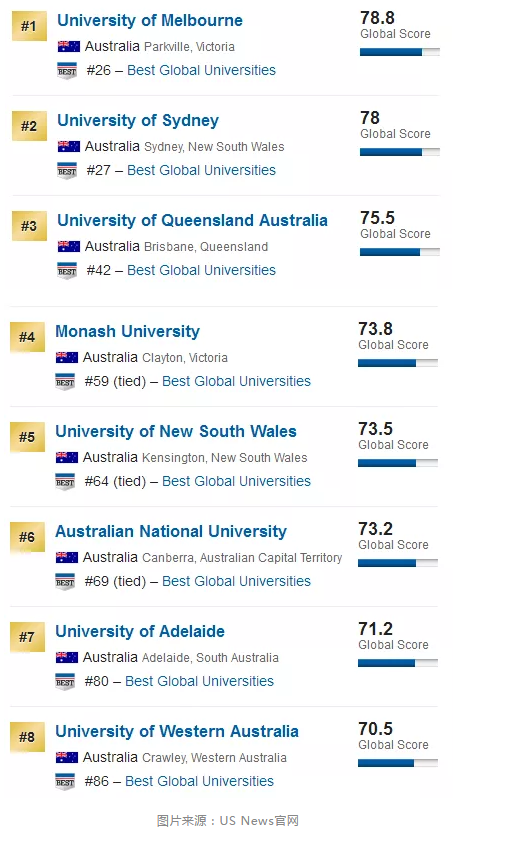Open the University of Melbourne link

(x=150, y=20)
